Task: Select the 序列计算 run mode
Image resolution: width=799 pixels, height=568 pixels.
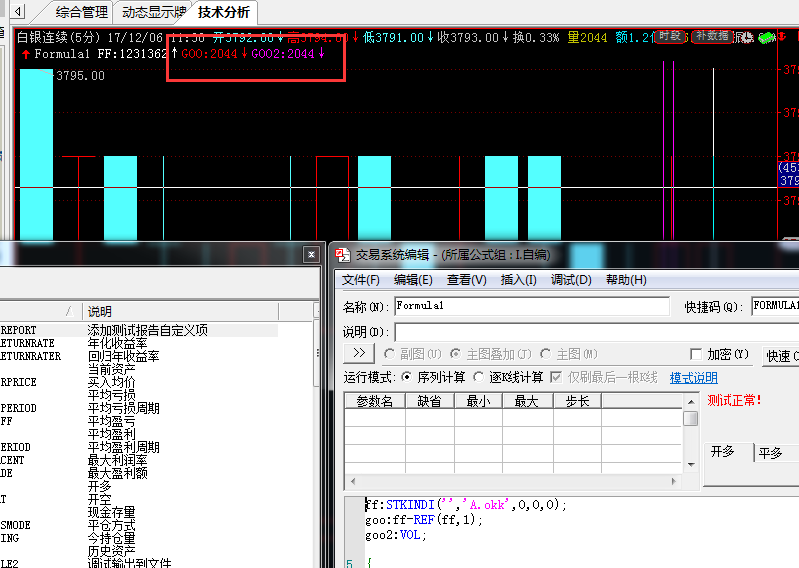Action: (406, 377)
